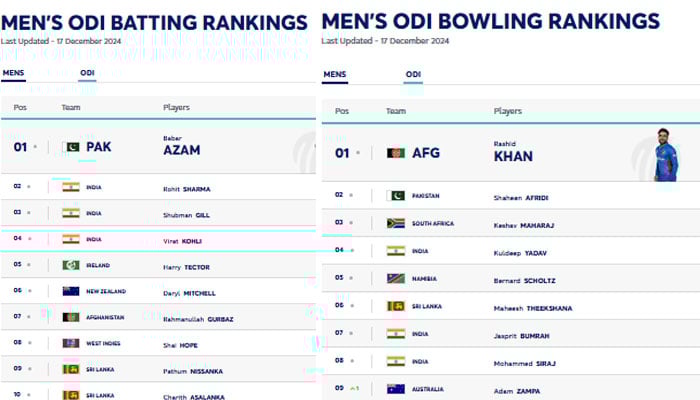The image size is (700, 400).
Task: Click the Pakistan flag beside Babar Azam
Action: (x=70, y=147)
